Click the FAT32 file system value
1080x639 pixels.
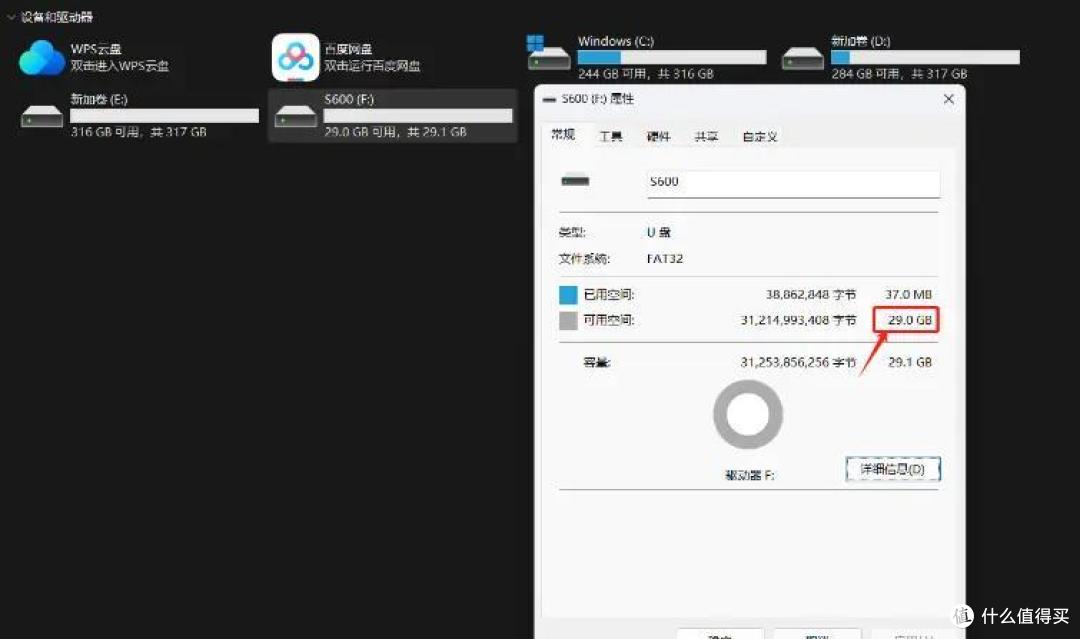pos(665,259)
